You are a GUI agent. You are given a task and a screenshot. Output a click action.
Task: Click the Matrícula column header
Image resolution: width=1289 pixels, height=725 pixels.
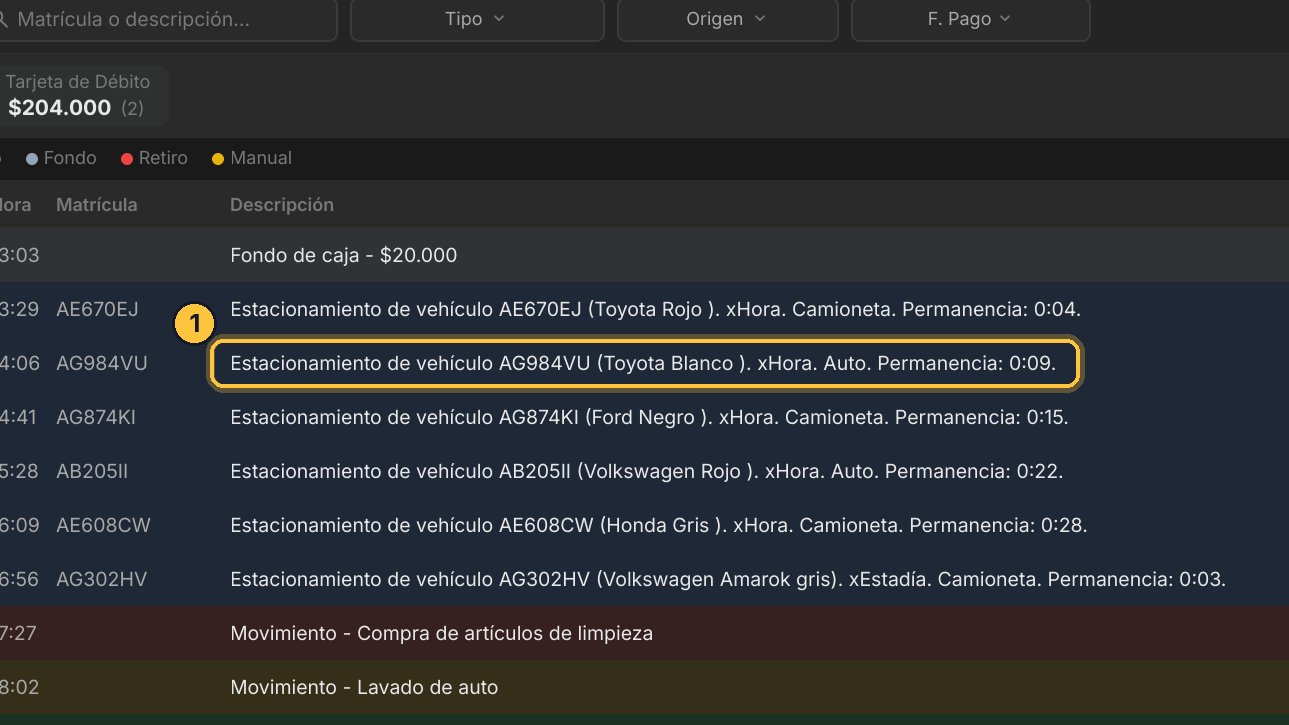[x=97, y=205]
